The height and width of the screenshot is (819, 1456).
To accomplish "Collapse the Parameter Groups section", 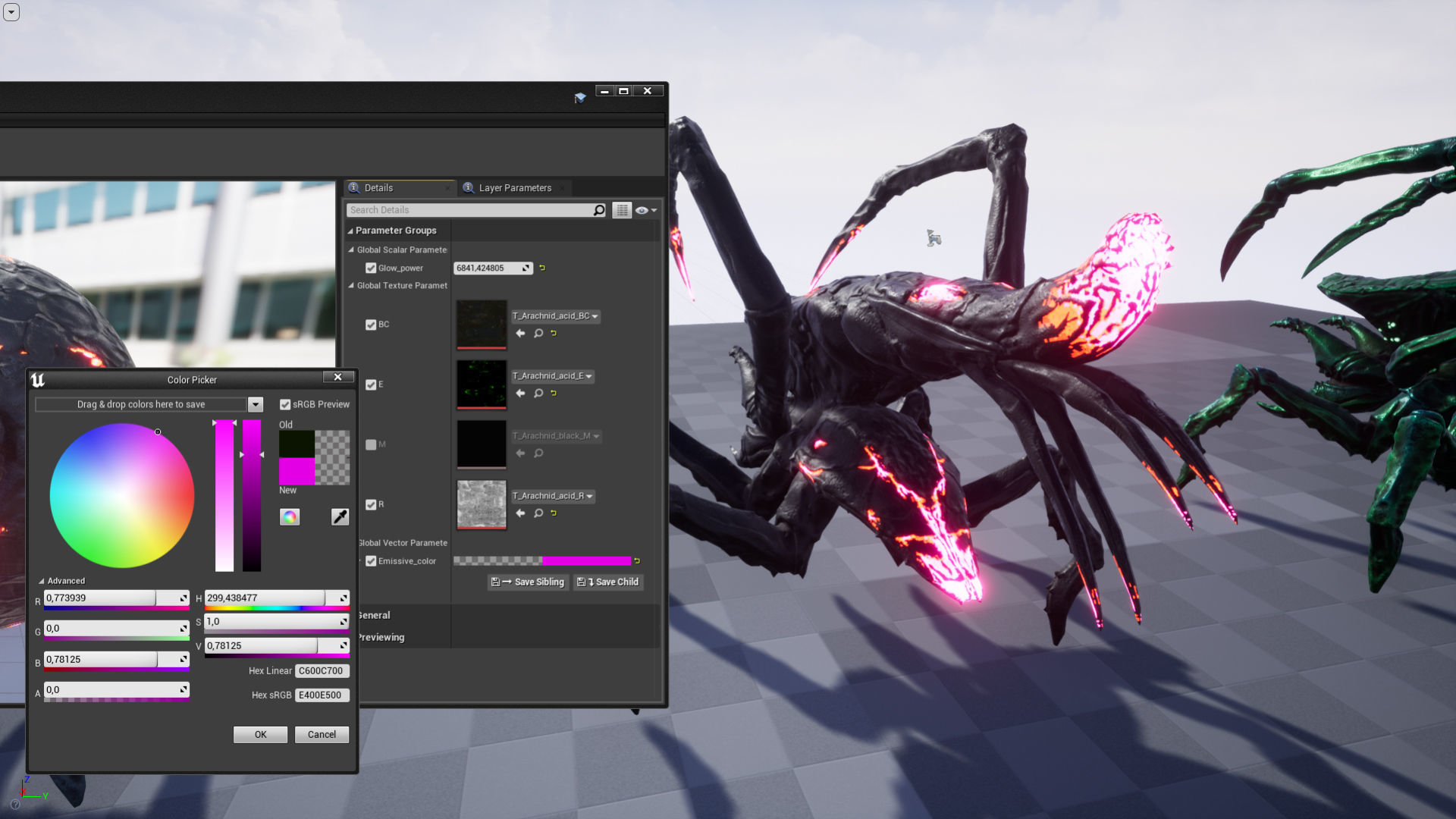I will (x=350, y=231).
